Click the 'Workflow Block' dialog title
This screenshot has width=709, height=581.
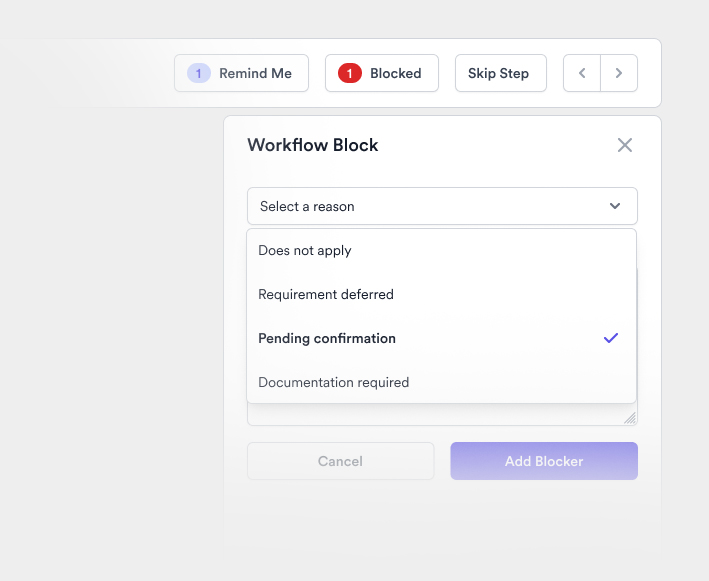[x=313, y=145]
